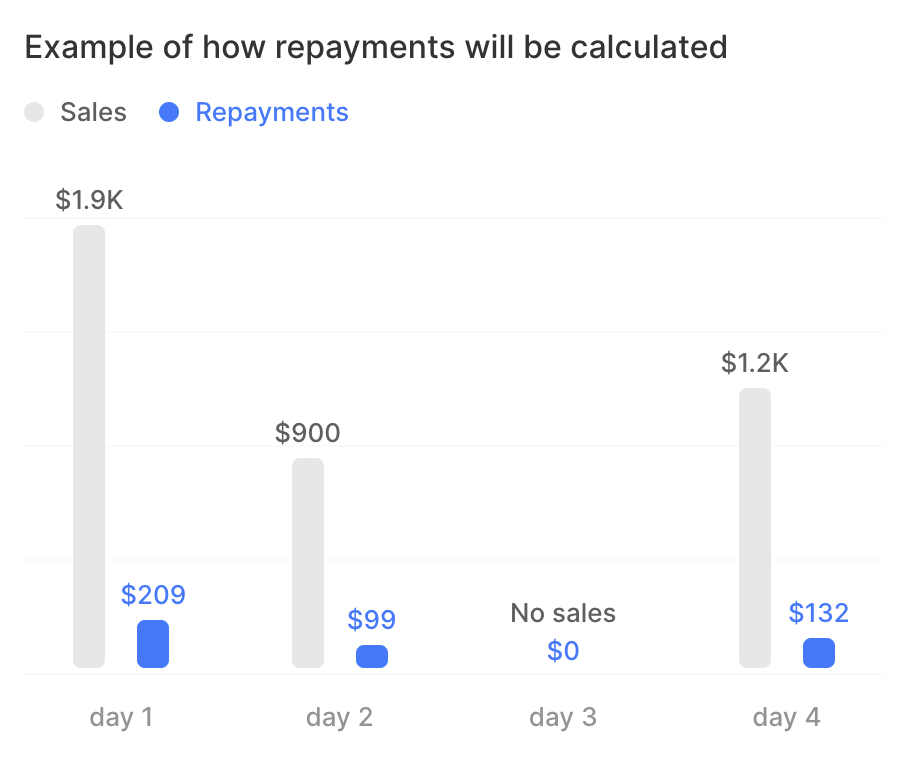Click the $1.9K sales value label

89,200
